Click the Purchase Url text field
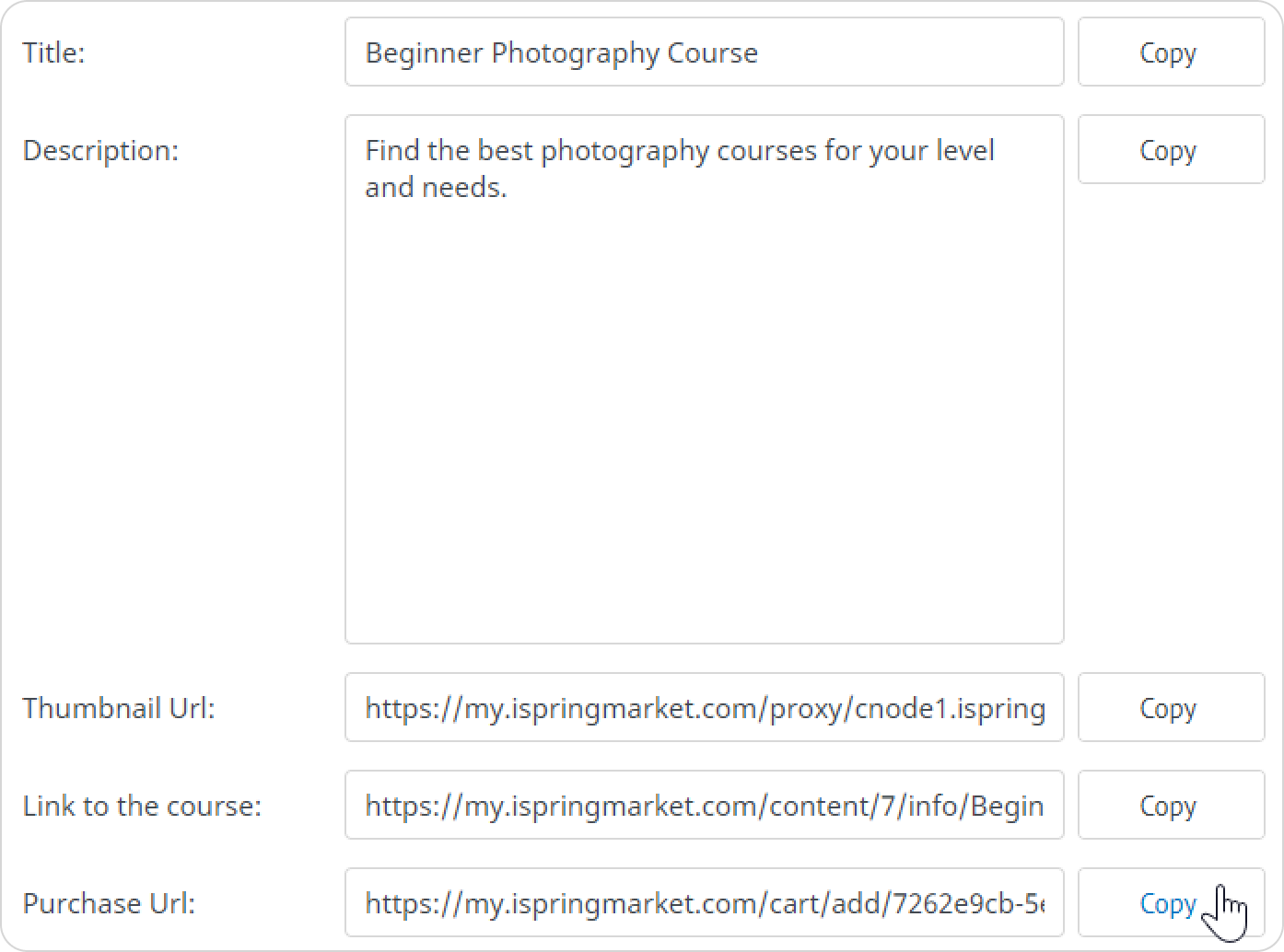This screenshot has height=952, width=1284. pyautogui.click(x=704, y=902)
